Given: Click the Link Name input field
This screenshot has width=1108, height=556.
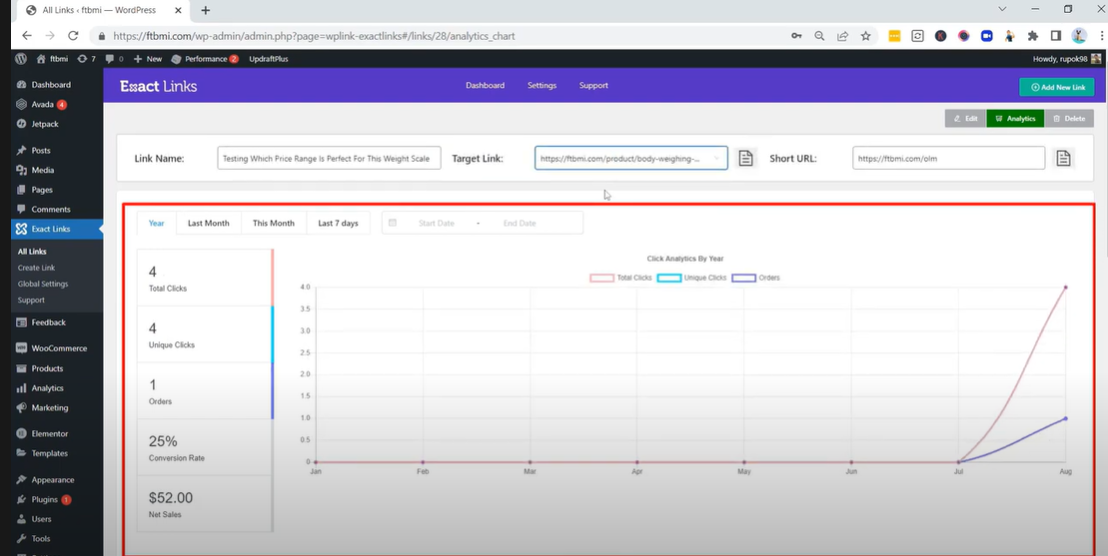Looking at the screenshot, I should pyautogui.click(x=329, y=158).
